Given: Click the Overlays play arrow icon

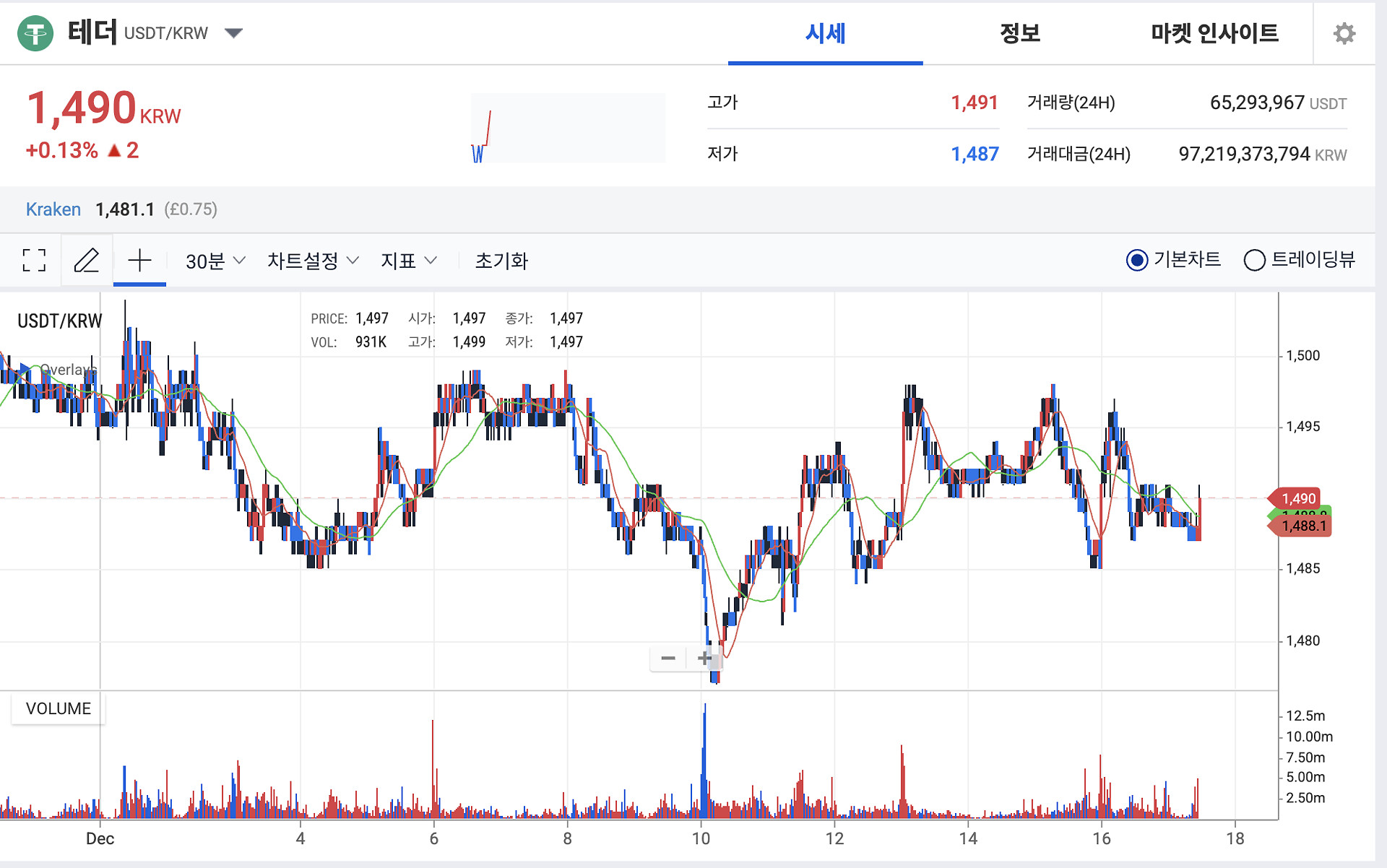Looking at the screenshot, I should click(x=25, y=369).
